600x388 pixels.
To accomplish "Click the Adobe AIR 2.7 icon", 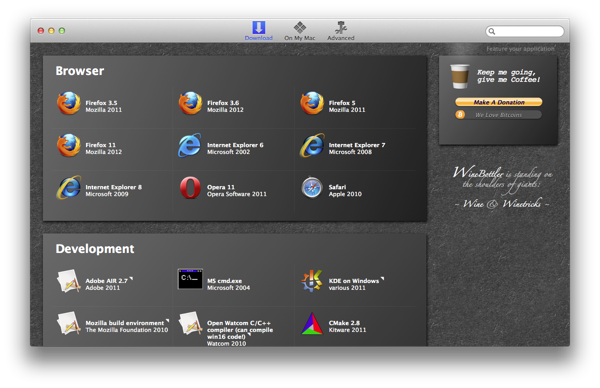I will pos(69,281).
